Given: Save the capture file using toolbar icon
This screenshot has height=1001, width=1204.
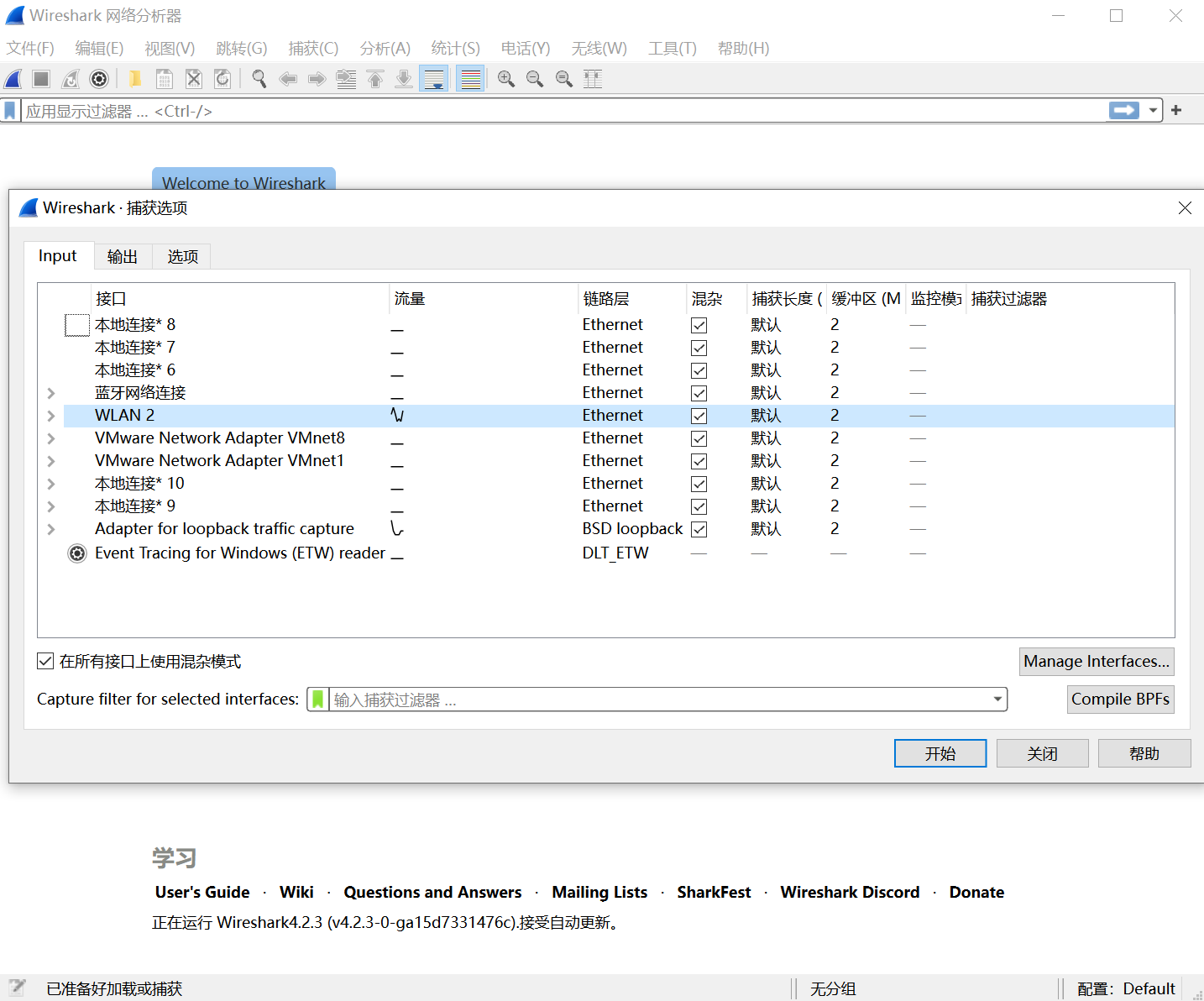Looking at the screenshot, I should coord(165,79).
